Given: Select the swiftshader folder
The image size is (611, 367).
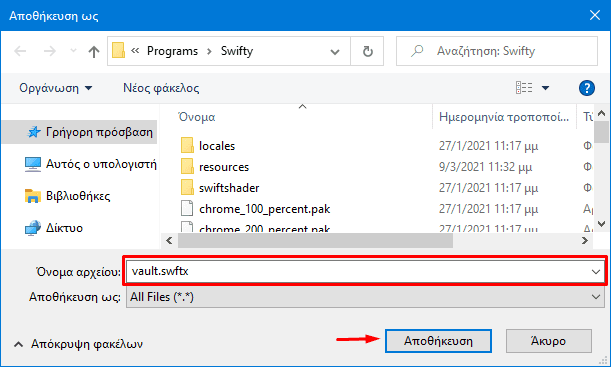Looking at the screenshot, I should point(229,188).
